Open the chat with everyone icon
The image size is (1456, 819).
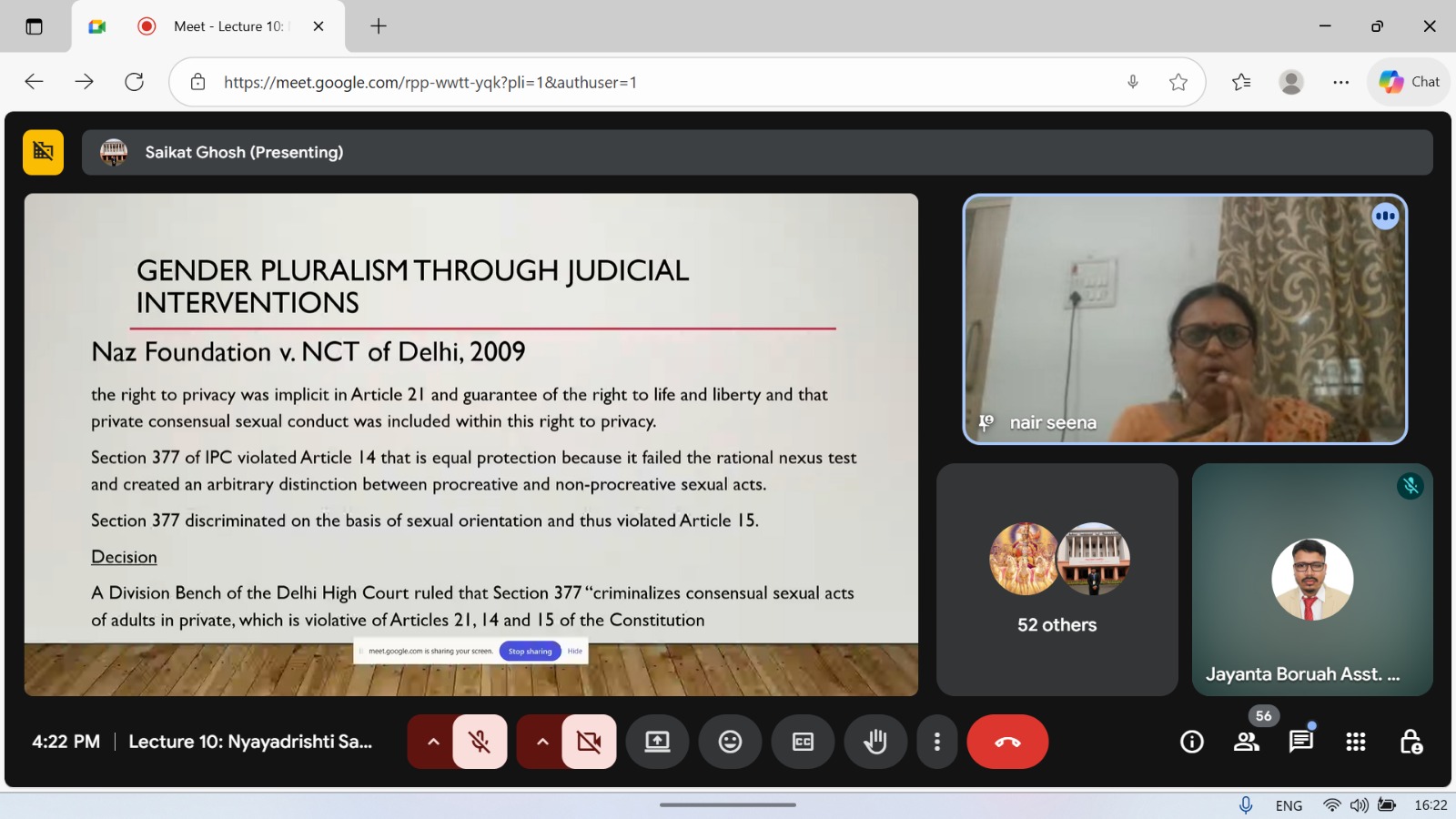(x=1301, y=743)
